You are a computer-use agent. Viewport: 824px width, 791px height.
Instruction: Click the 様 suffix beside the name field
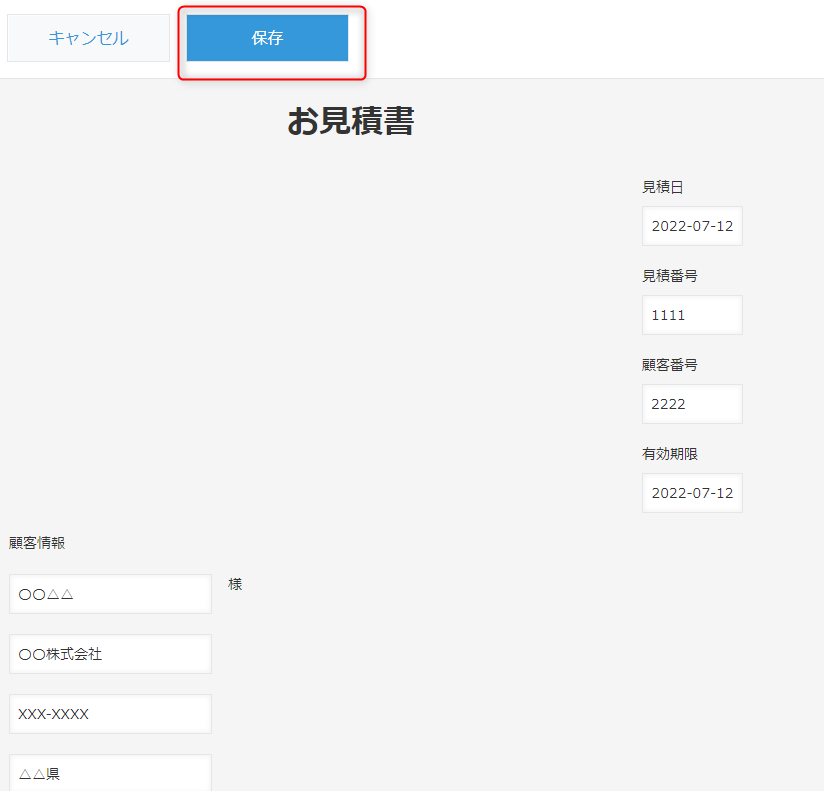coord(235,584)
